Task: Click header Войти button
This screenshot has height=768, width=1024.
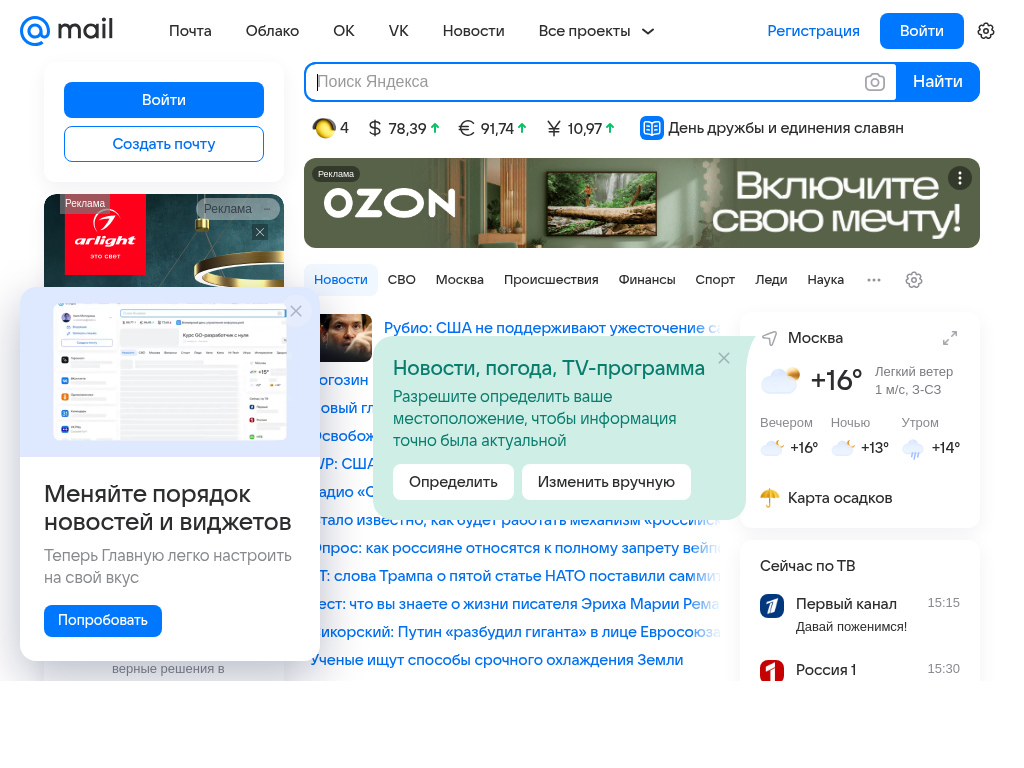Action: click(921, 31)
